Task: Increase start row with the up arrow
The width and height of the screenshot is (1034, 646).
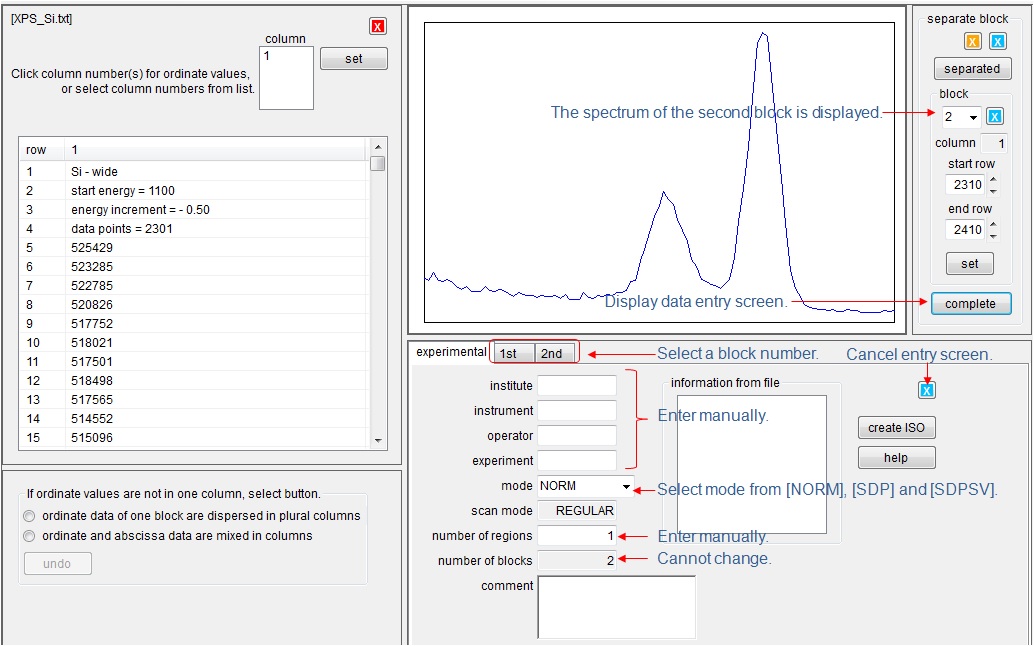Action: (x=993, y=179)
